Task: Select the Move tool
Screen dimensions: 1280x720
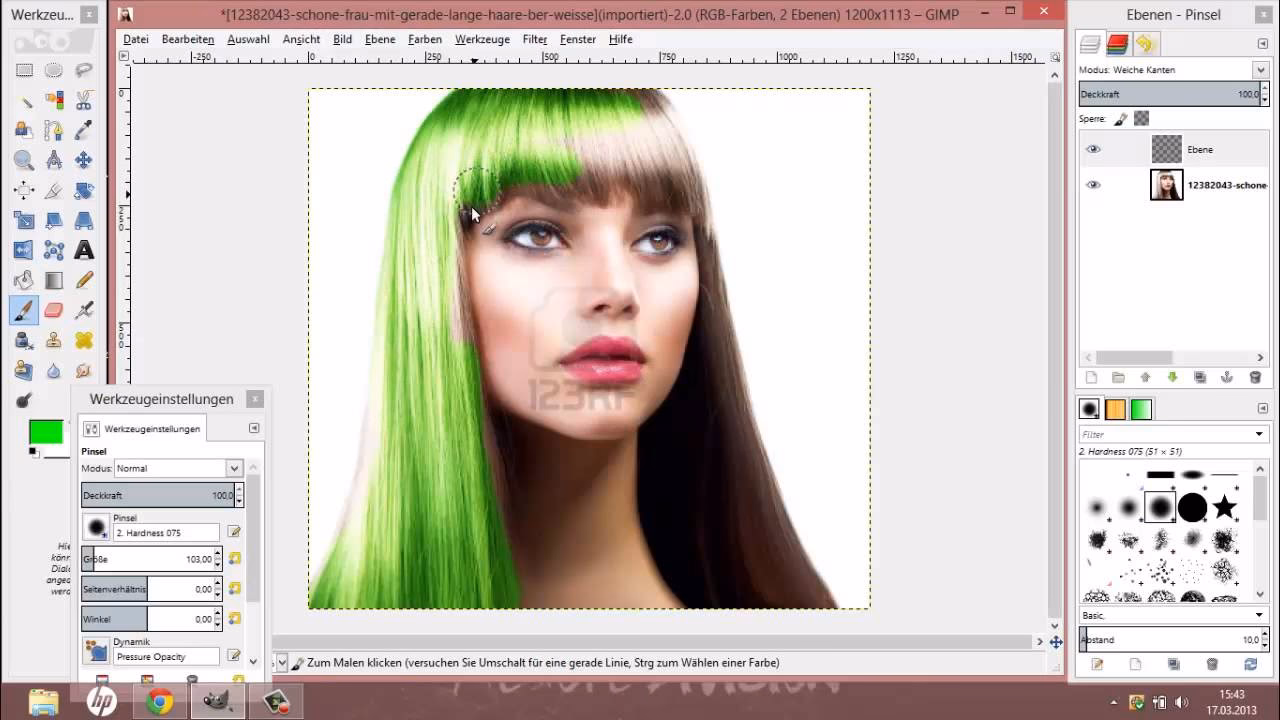Action: click(x=82, y=157)
